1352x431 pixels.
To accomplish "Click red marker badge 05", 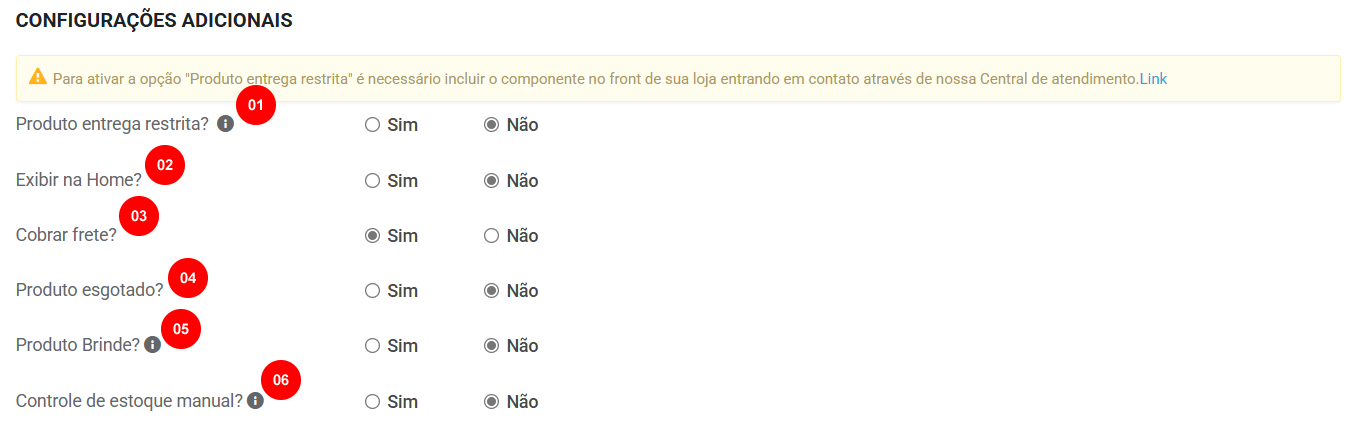I will (181, 328).
